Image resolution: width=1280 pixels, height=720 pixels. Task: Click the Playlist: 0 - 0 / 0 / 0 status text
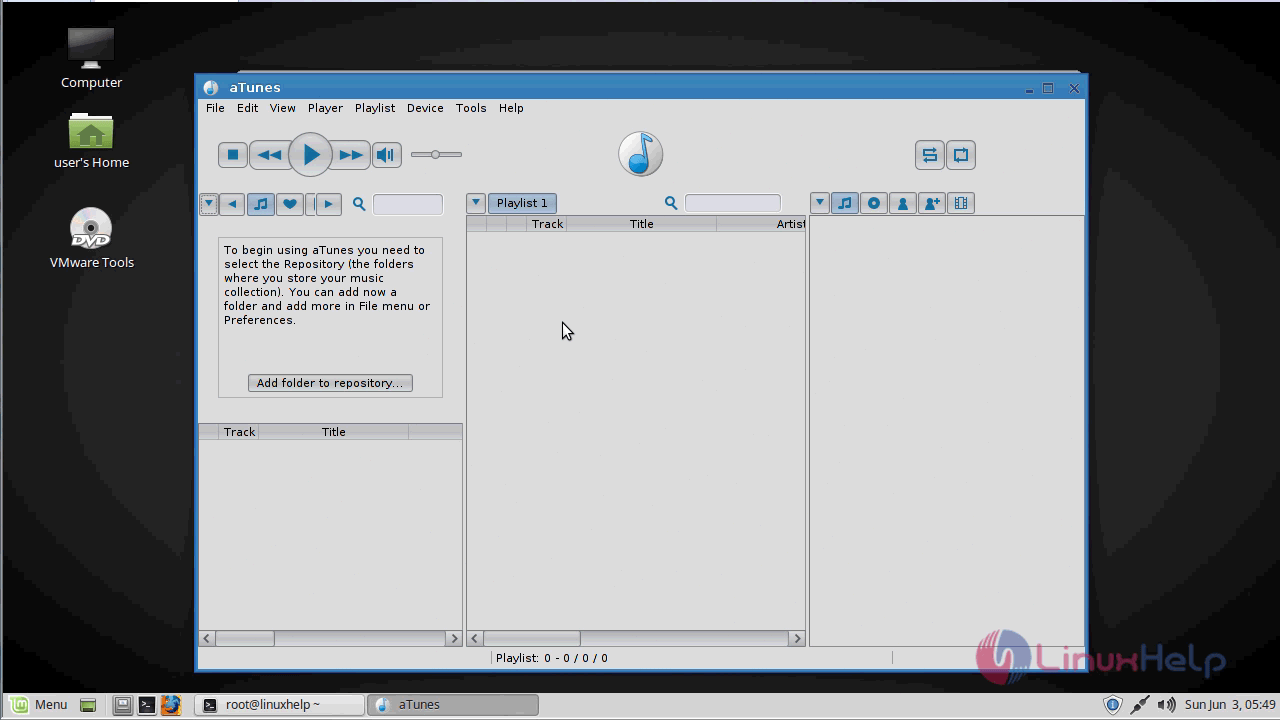pos(552,658)
